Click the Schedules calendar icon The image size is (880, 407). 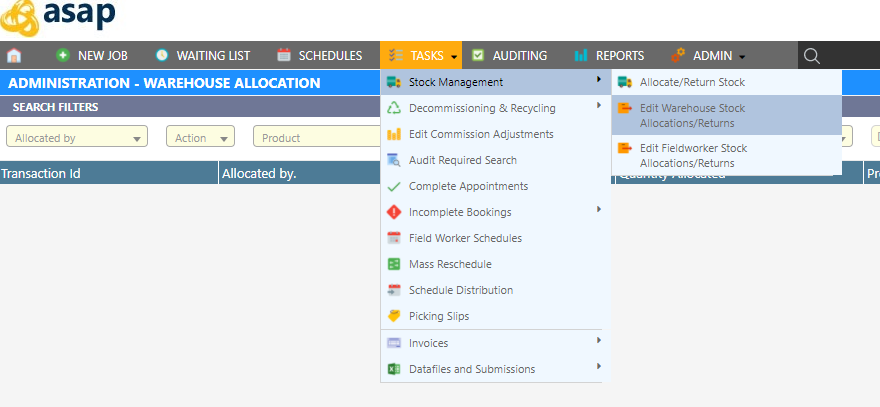tap(284, 56)
